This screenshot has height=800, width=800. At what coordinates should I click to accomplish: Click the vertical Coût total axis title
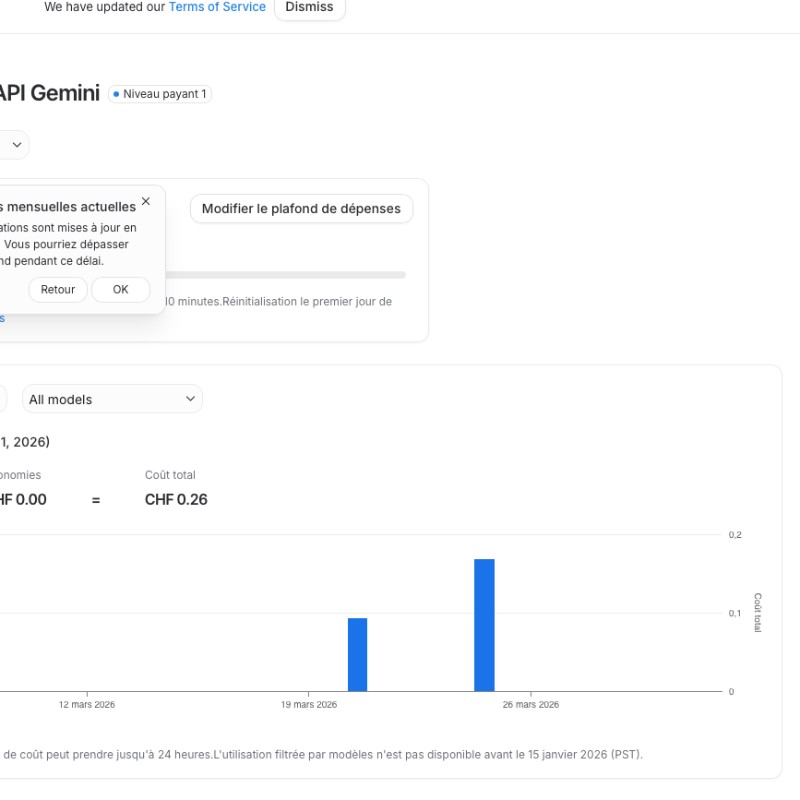coord(758,613)
